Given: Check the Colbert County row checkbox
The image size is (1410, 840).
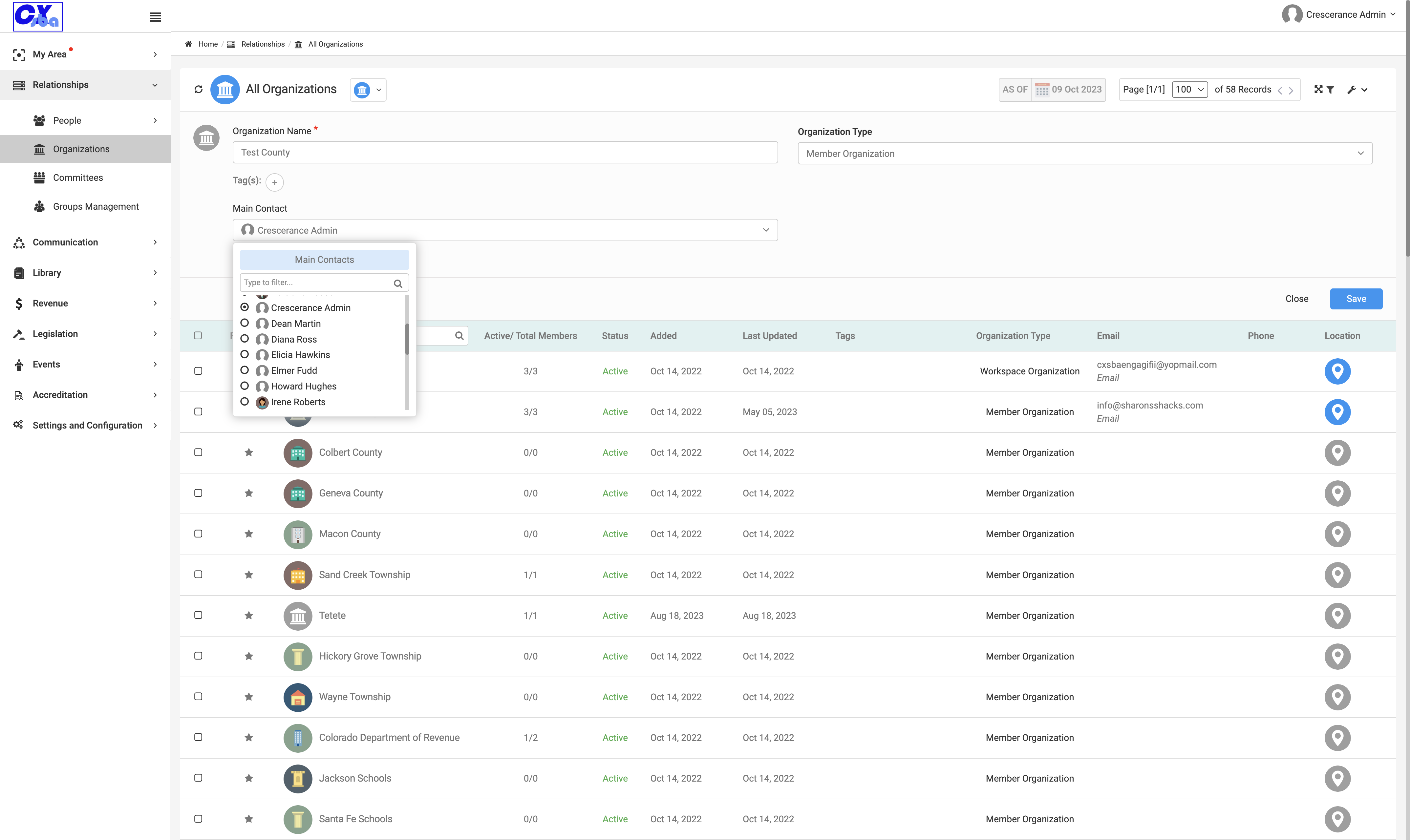Looking at the screenshot, I should pyautogui.click(x=198, y=452).
